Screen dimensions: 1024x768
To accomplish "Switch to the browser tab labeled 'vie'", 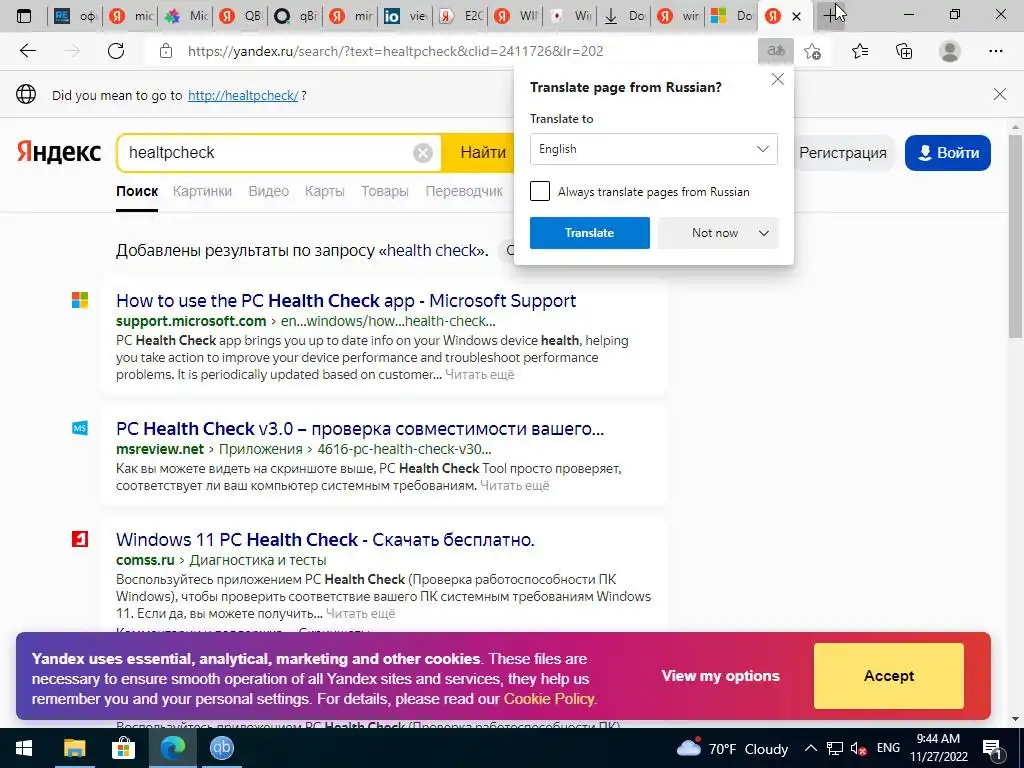I will click(x=405, y=16).
